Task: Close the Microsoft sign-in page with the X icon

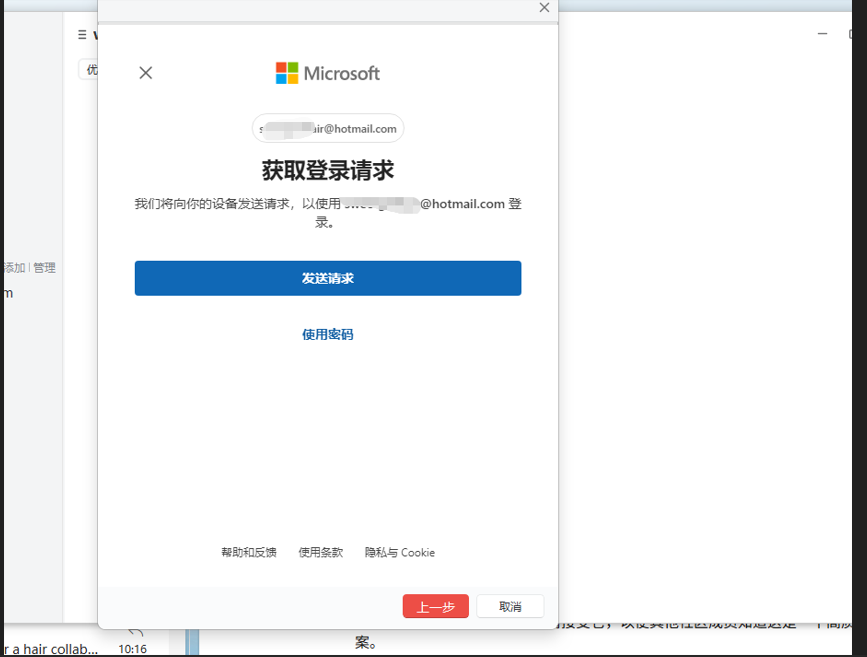Action: [146, 73]
